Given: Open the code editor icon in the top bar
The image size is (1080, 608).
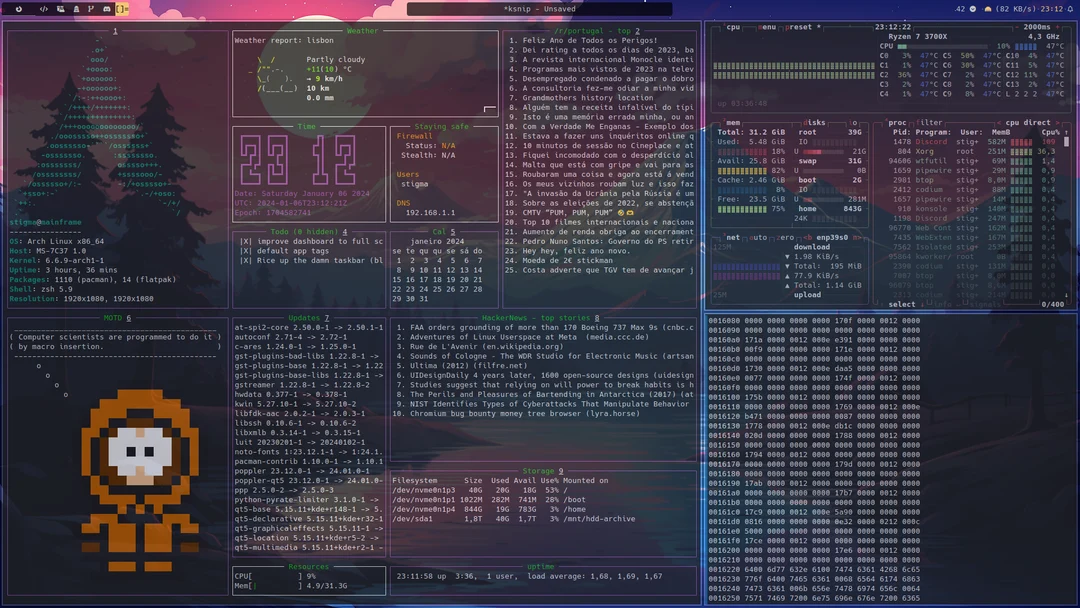Looking at the screenshot, I should tap(43, 8).
